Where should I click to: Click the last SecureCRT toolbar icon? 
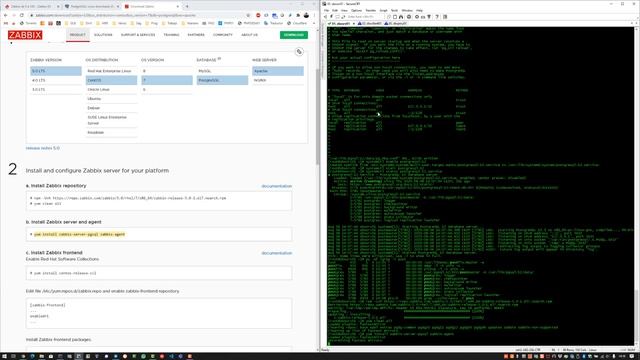445,17
